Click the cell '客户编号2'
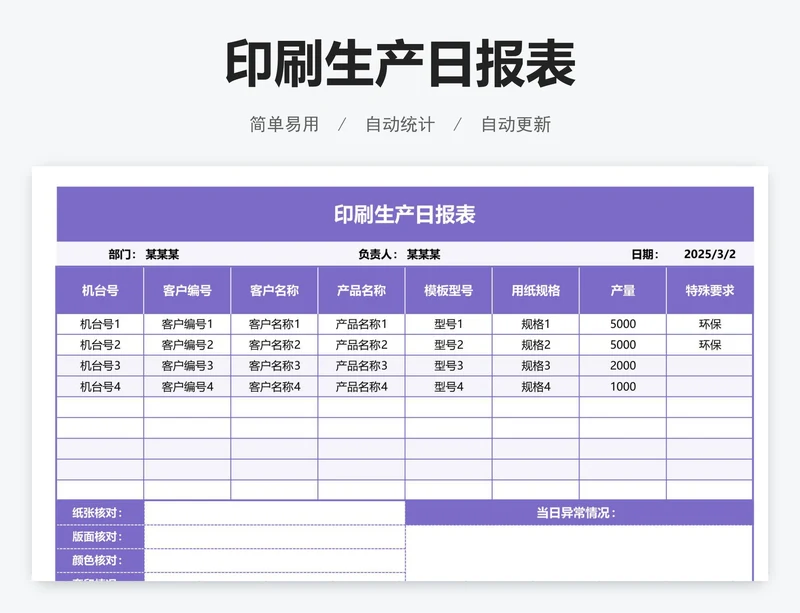800x613 pixels. click(187, 345)
